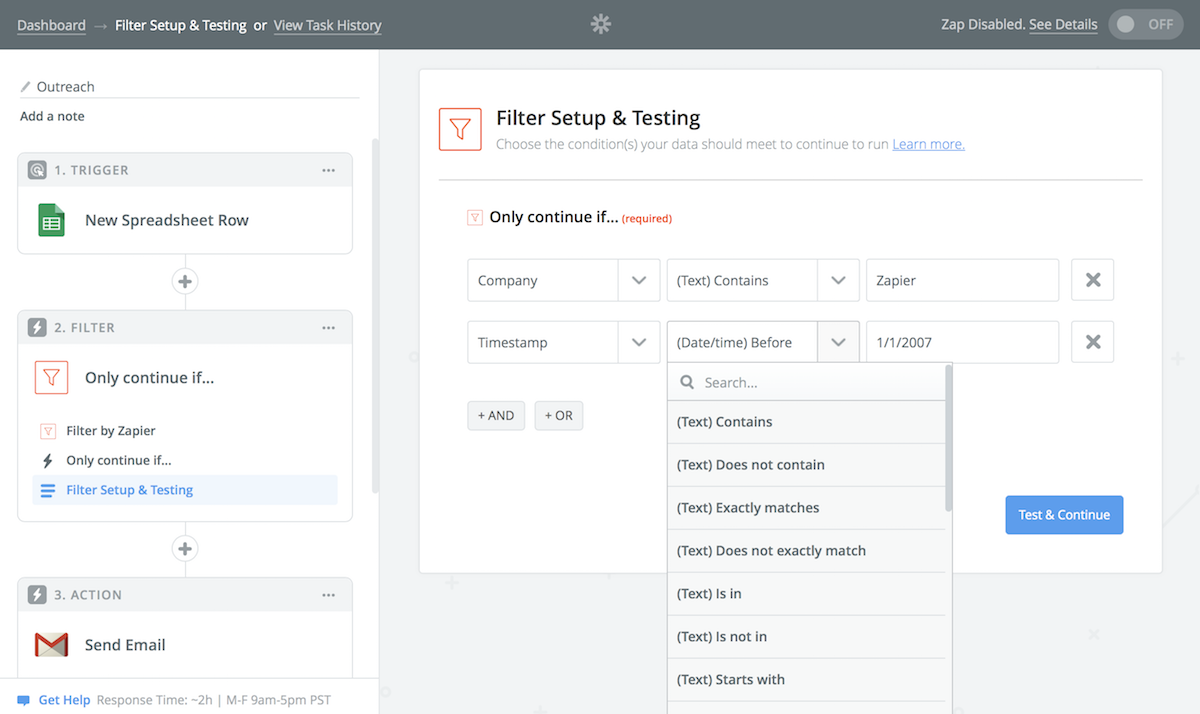1200x714 pixels.
Task: Click the Zapier value input field
Action: point(962,280)
